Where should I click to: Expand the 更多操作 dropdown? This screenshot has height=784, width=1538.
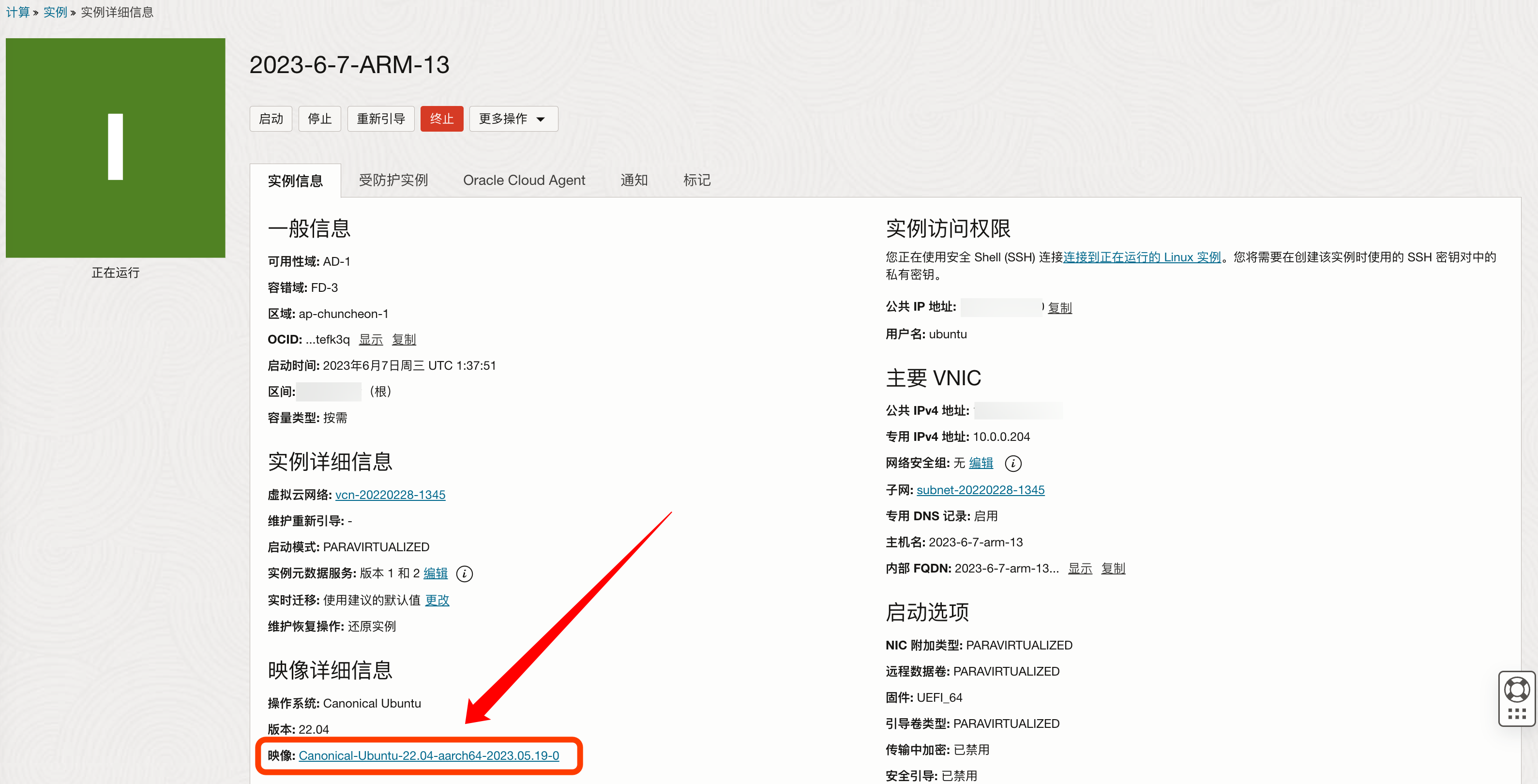[x=513, y=119]
